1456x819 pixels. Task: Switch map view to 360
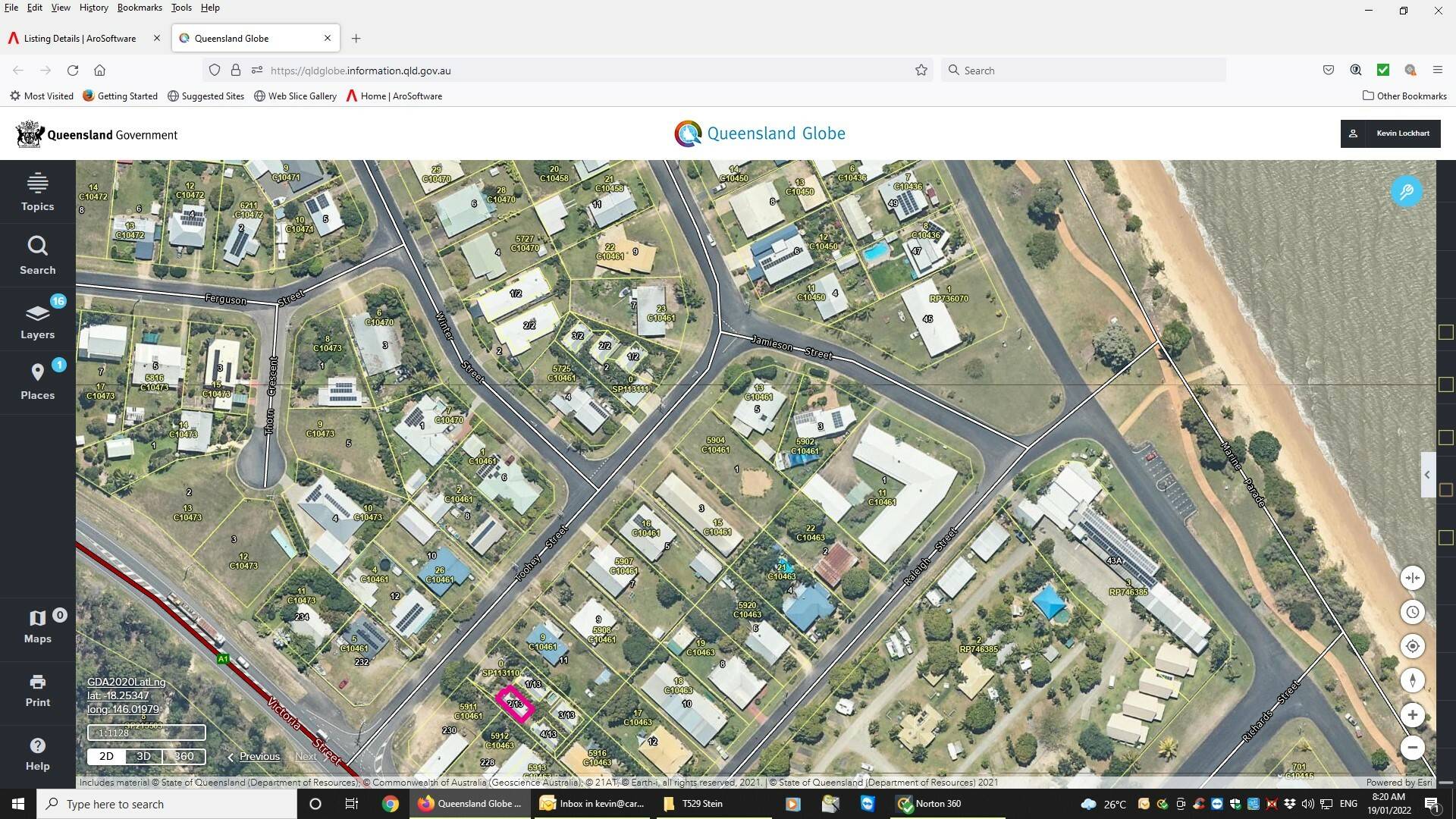pyautogui.click(x=184, y=756)
